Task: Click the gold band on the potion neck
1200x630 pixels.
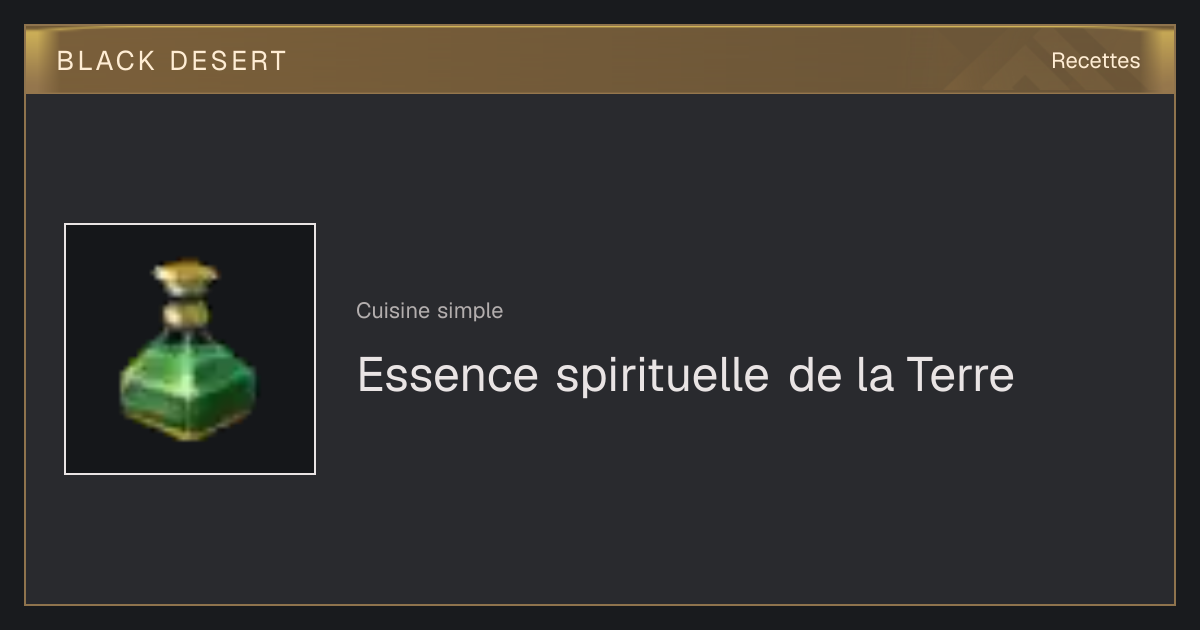Action: (186, 314)
